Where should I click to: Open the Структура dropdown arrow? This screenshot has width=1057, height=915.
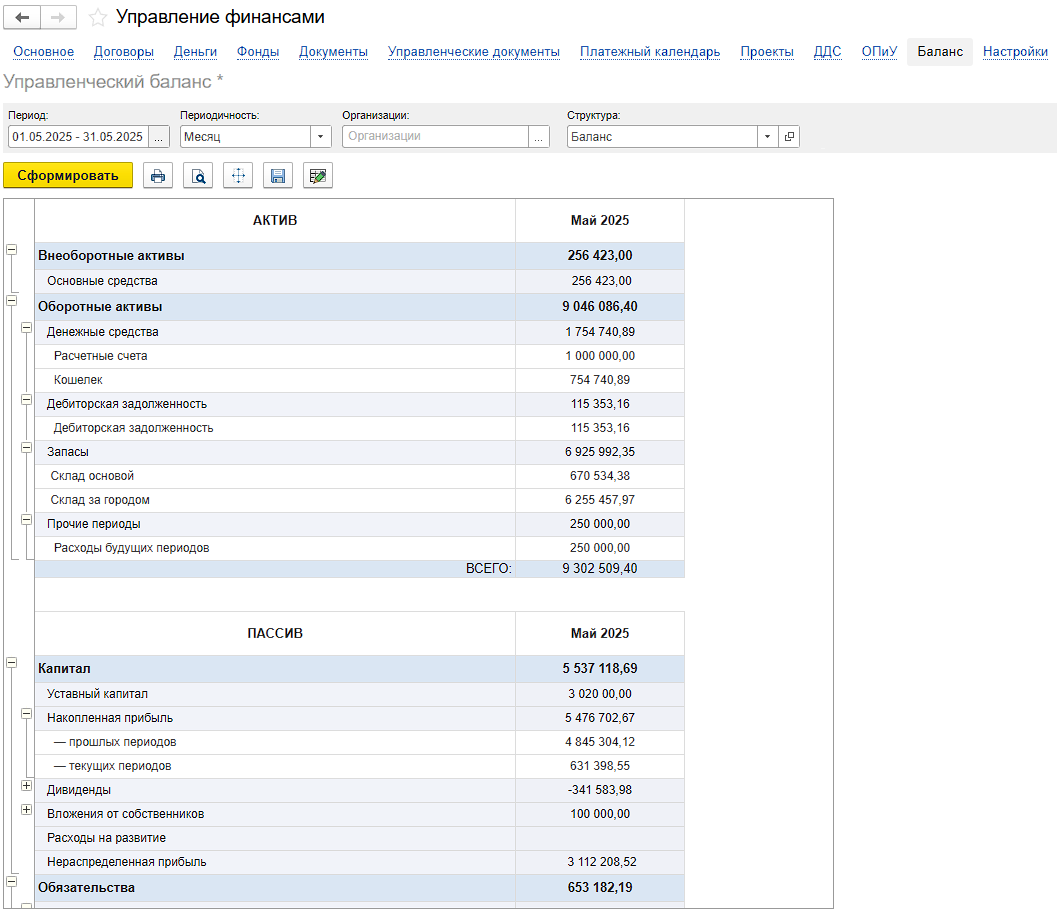(x=767, y=136)
